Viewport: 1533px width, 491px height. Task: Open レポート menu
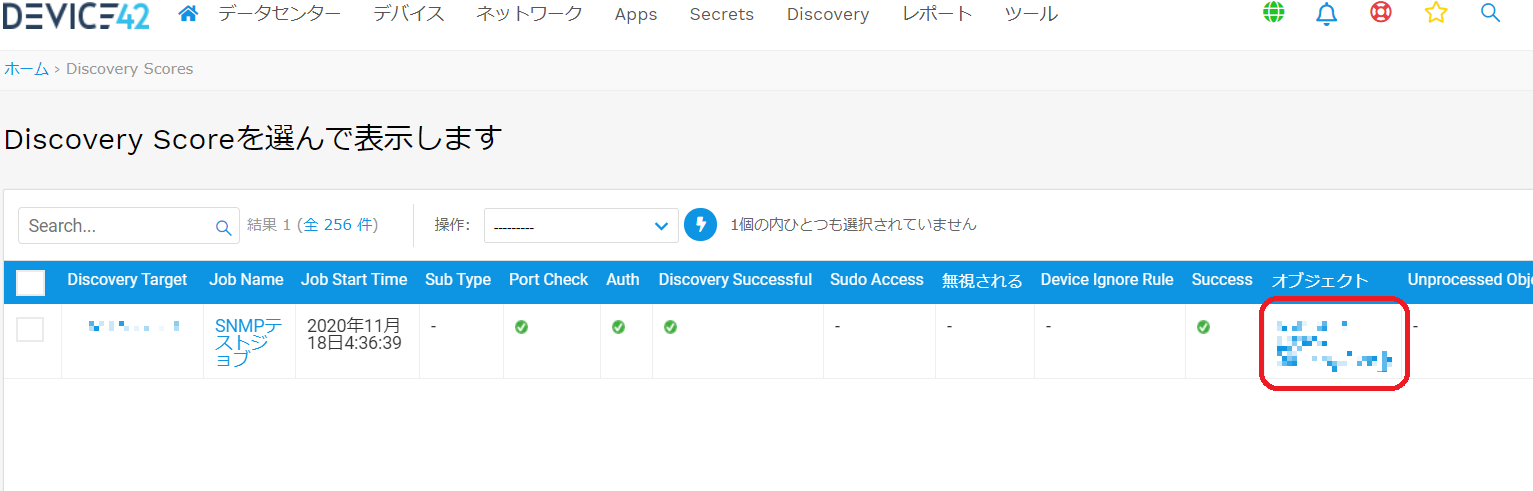click(937, 14)
